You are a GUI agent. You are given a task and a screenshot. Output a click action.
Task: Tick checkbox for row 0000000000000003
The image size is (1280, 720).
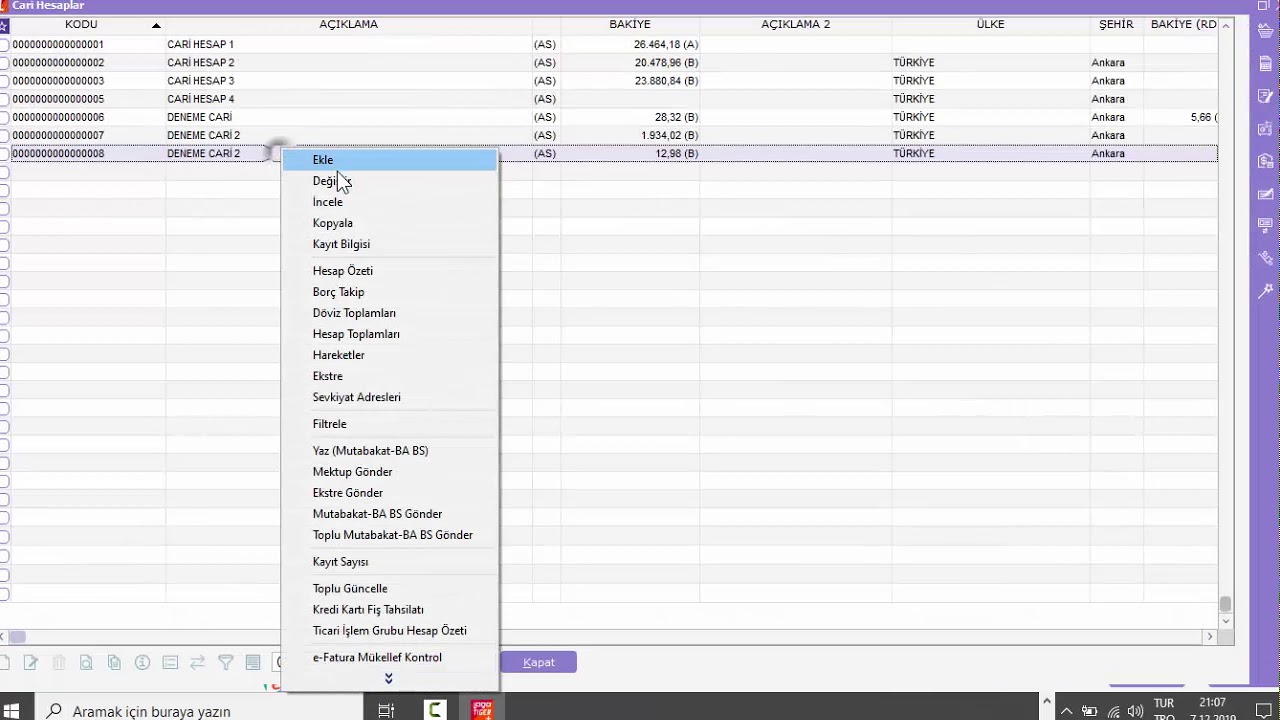tap(4, 81)
